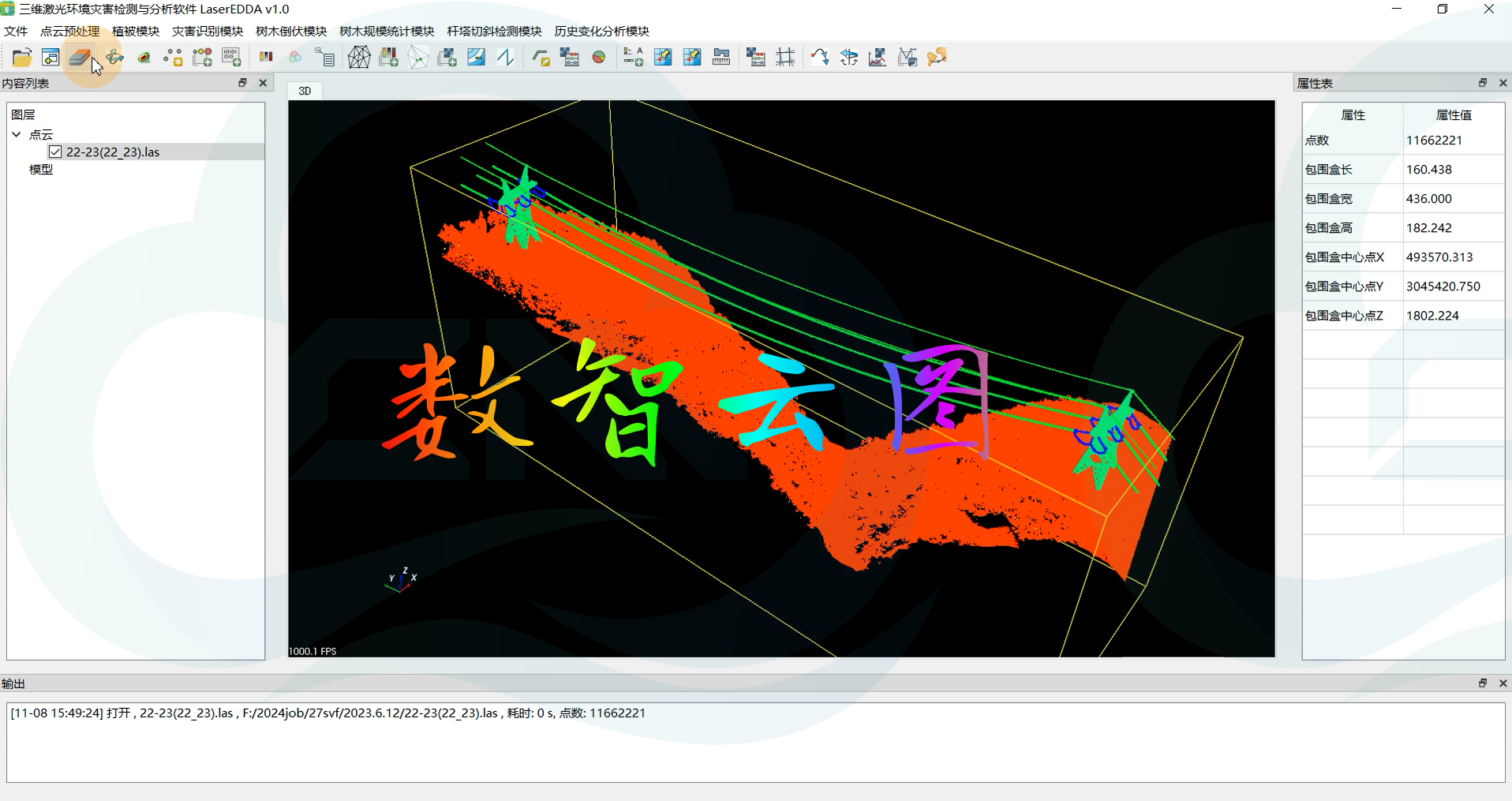Open the 文件 menu
Image resolution: width=1512 pixels, height=801 pixels.
click(x=16, y=32)
